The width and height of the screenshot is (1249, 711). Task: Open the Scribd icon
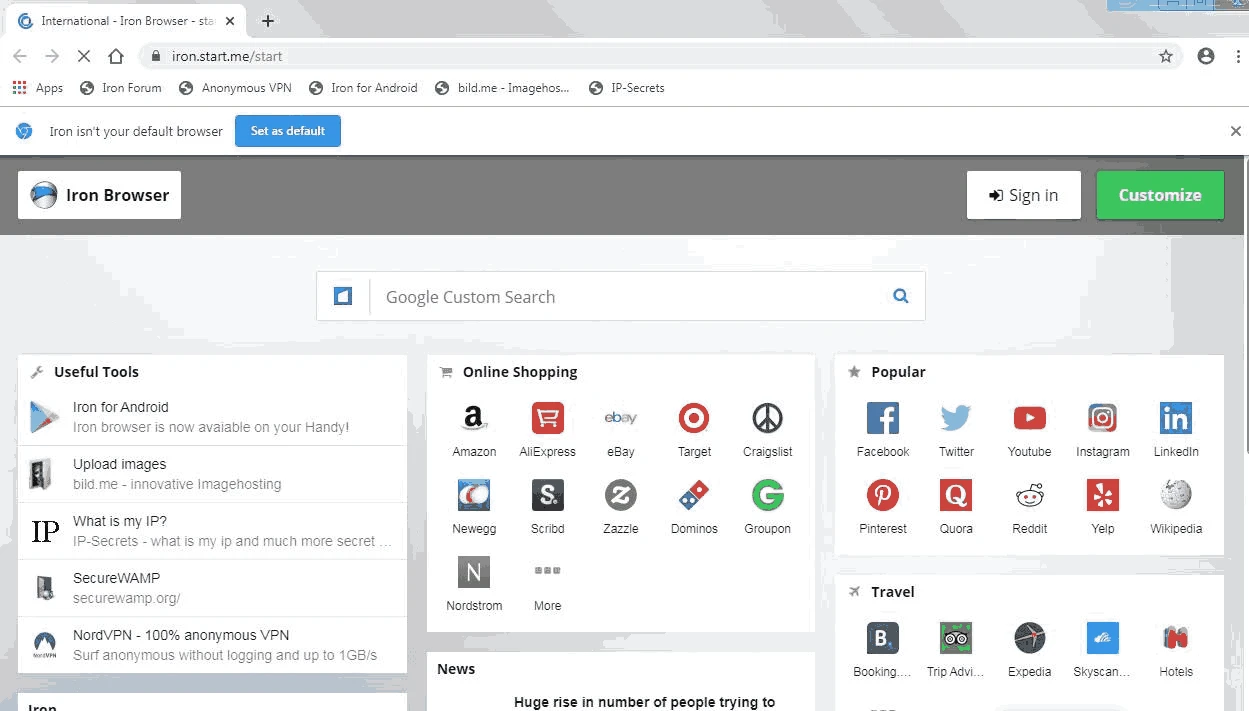click(547, 495)
